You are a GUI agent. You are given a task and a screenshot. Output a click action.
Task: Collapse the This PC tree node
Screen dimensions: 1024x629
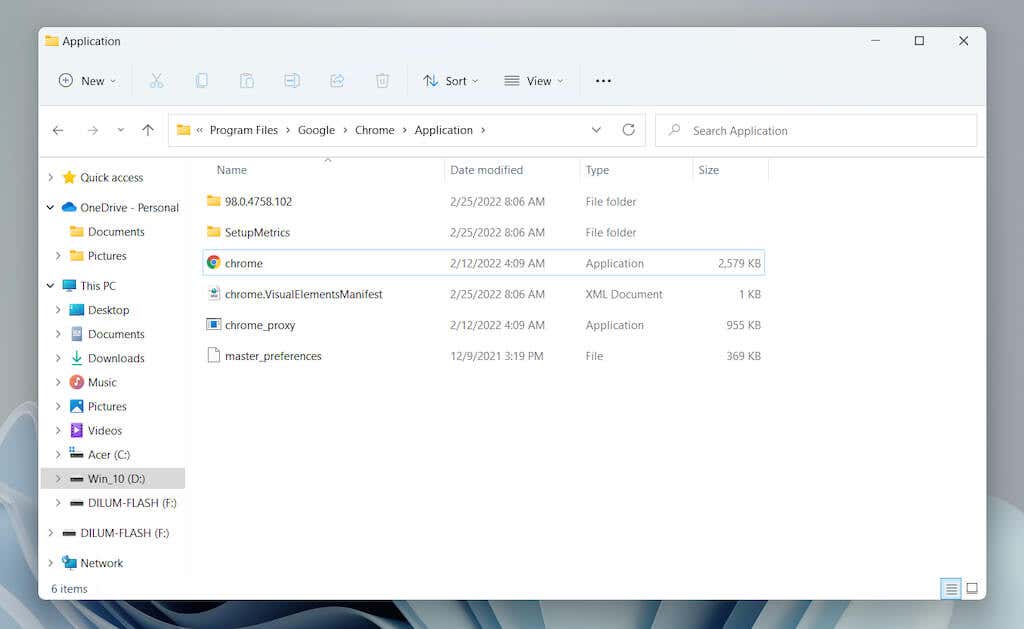click(x=51, y=286)
